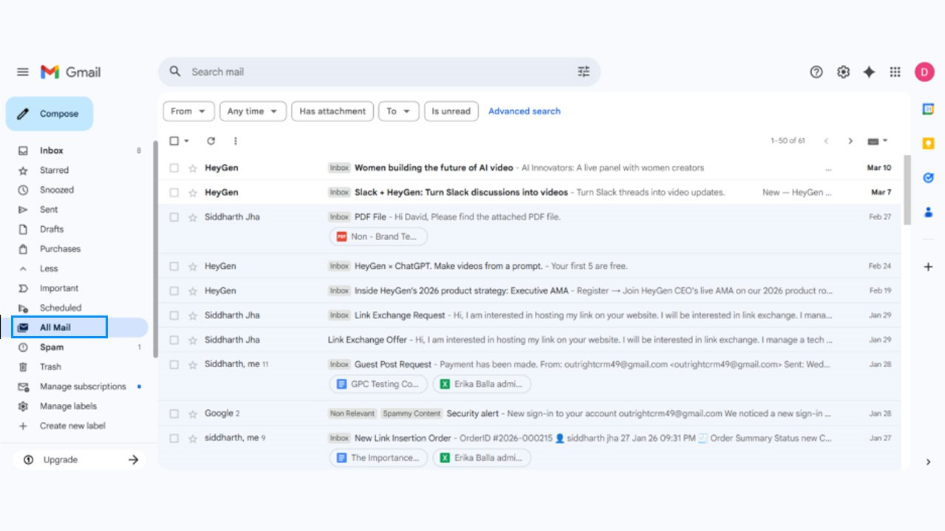The image size is (945, 531).
Task: Open the Support help icon
Action: 816,72
